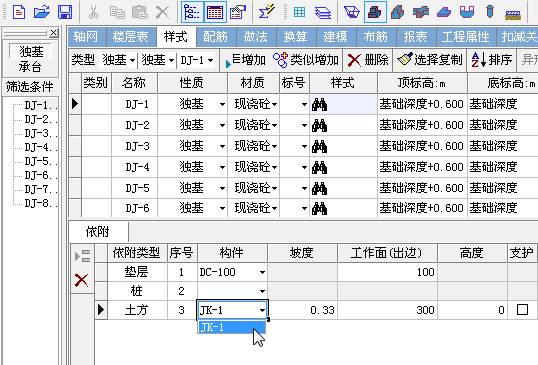Click the sigma calculate icon
This screenshot has width=538, height=365.
267,12
